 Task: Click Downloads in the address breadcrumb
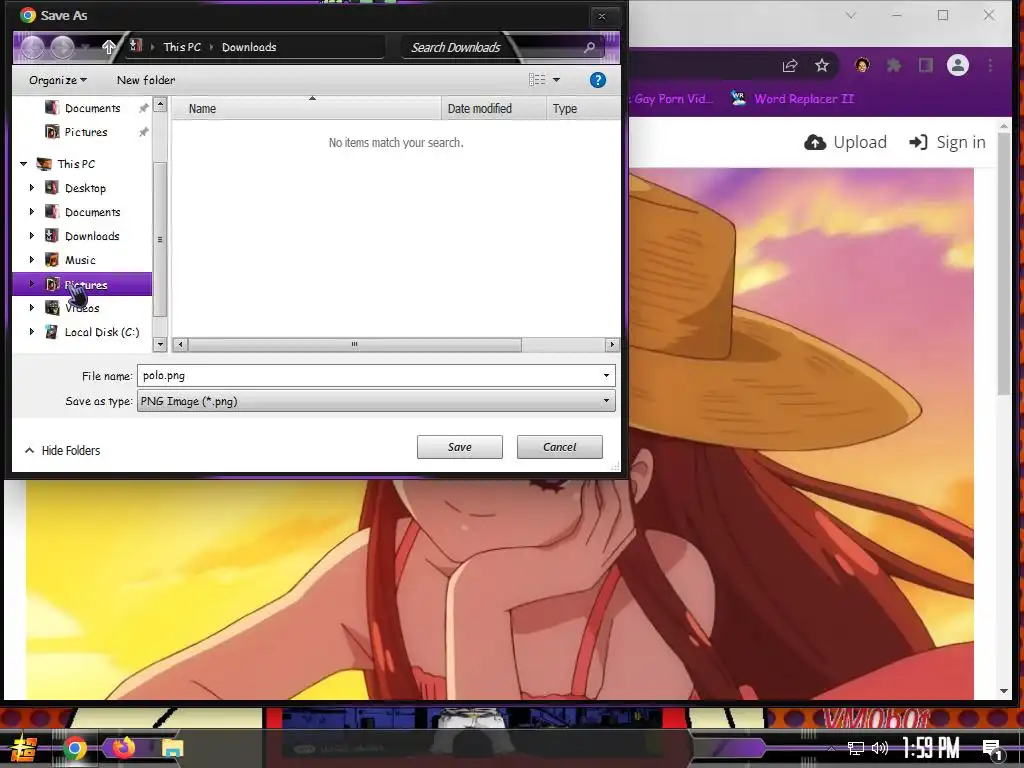coord(249,47)
